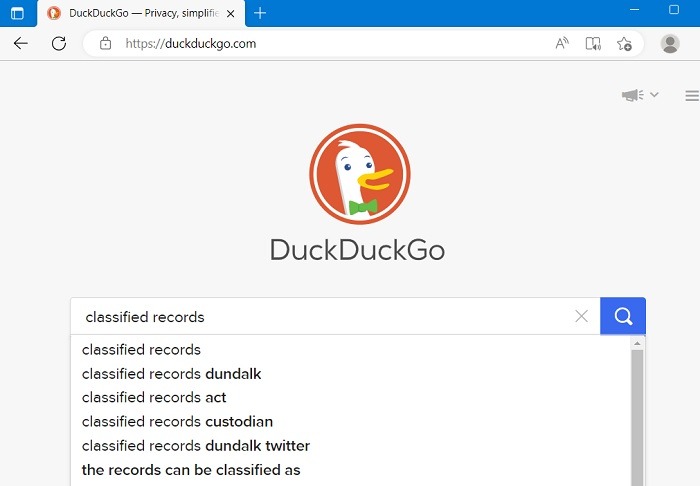Open Immersive Reader icon
Viewport: 700px width, 486px height.
[x=593, y=43]
